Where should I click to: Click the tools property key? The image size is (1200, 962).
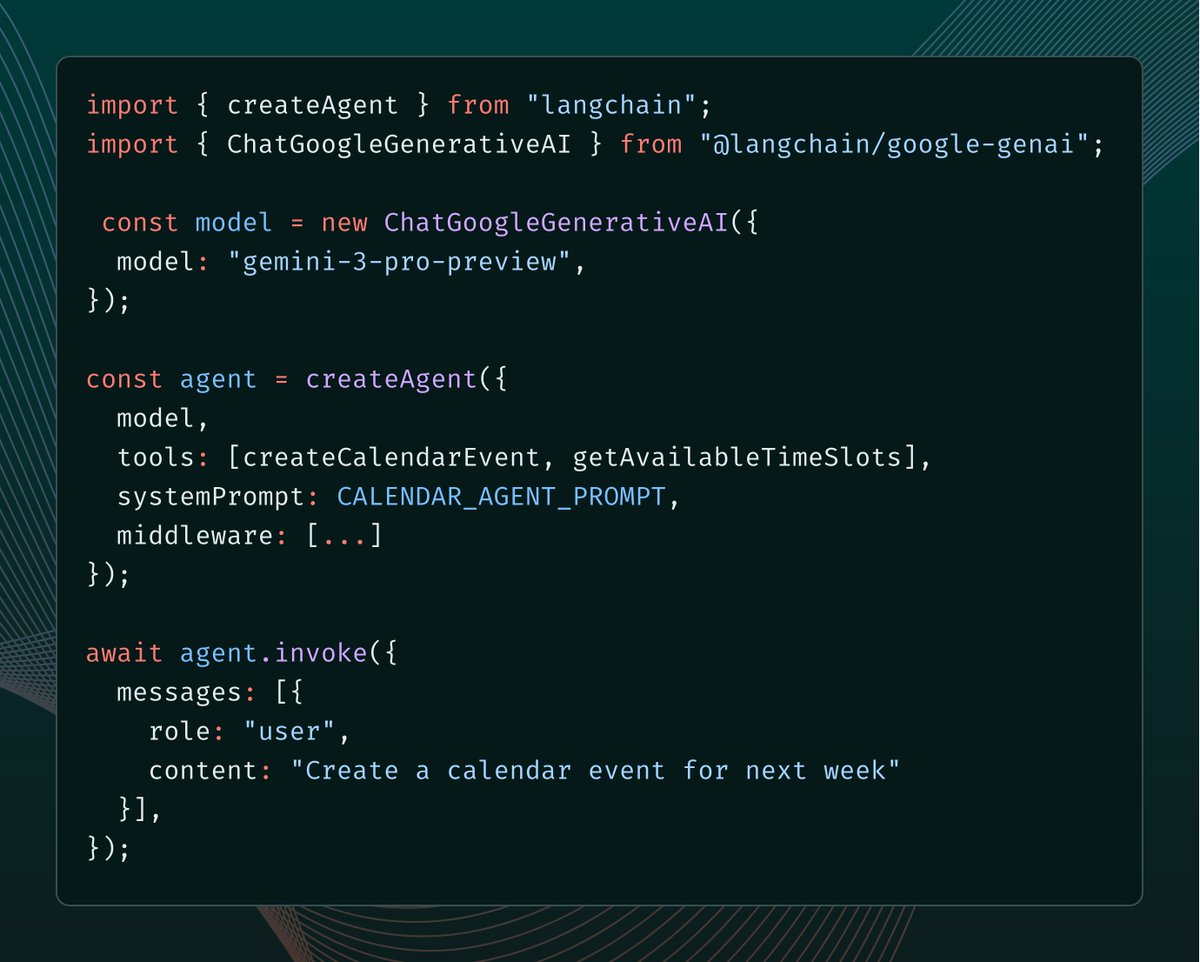[156, 457]
